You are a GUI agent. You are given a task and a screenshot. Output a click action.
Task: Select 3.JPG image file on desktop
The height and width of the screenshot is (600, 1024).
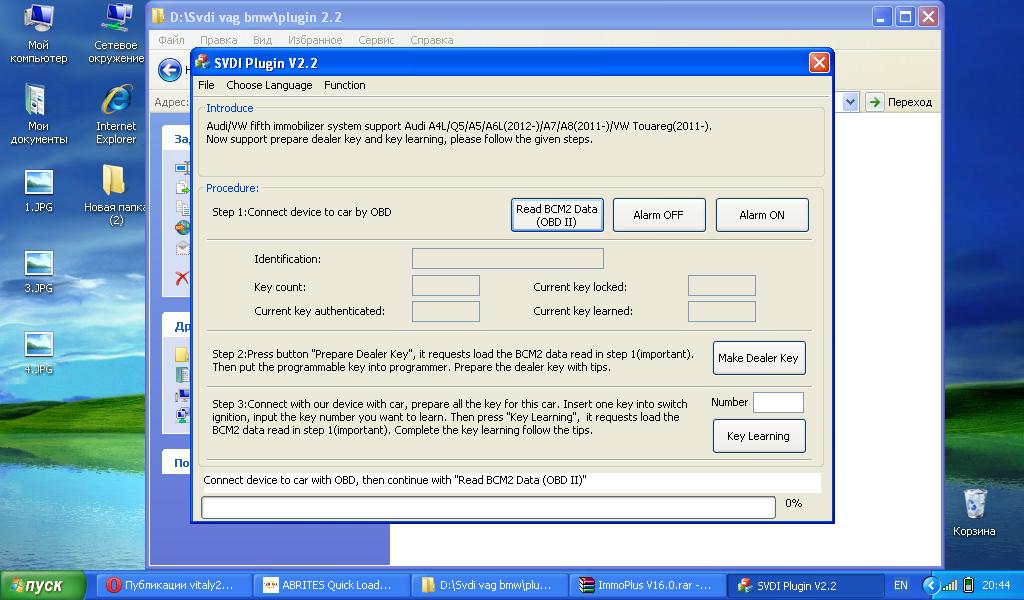click(39, 272)
